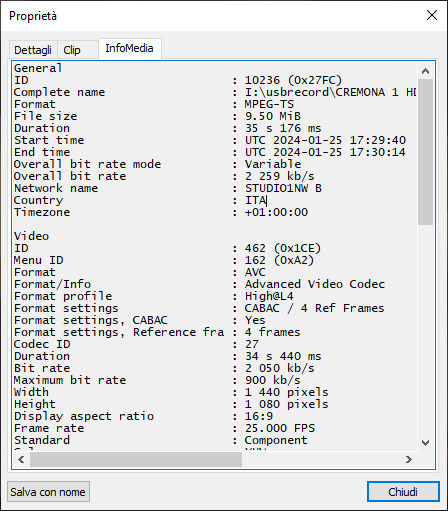
Task: Click the Timezone value '+01:00:00'
Action: tap(276, 212)
